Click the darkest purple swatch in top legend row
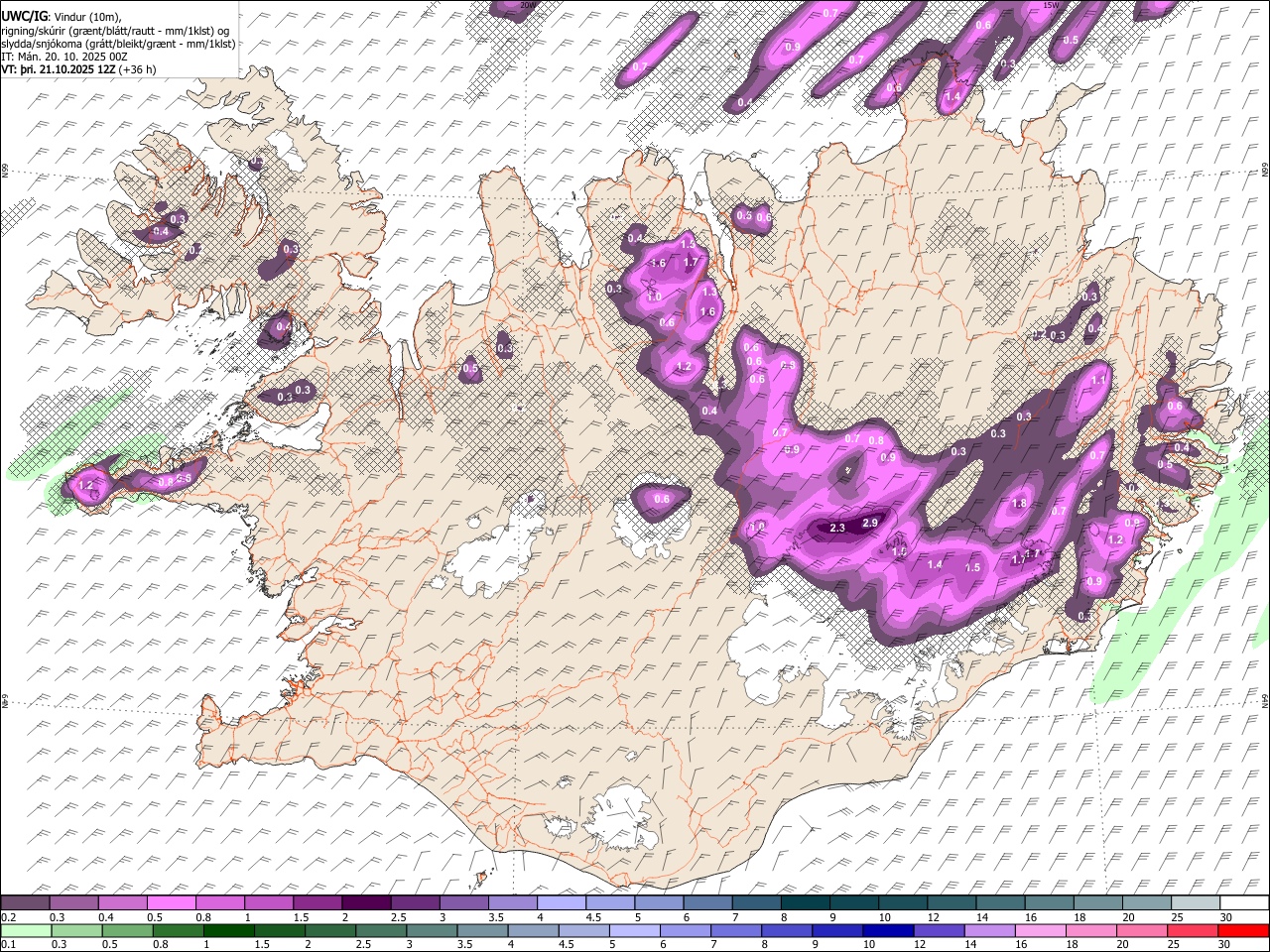This screenshot has width=1270, height=952. [x=366, y=902]
